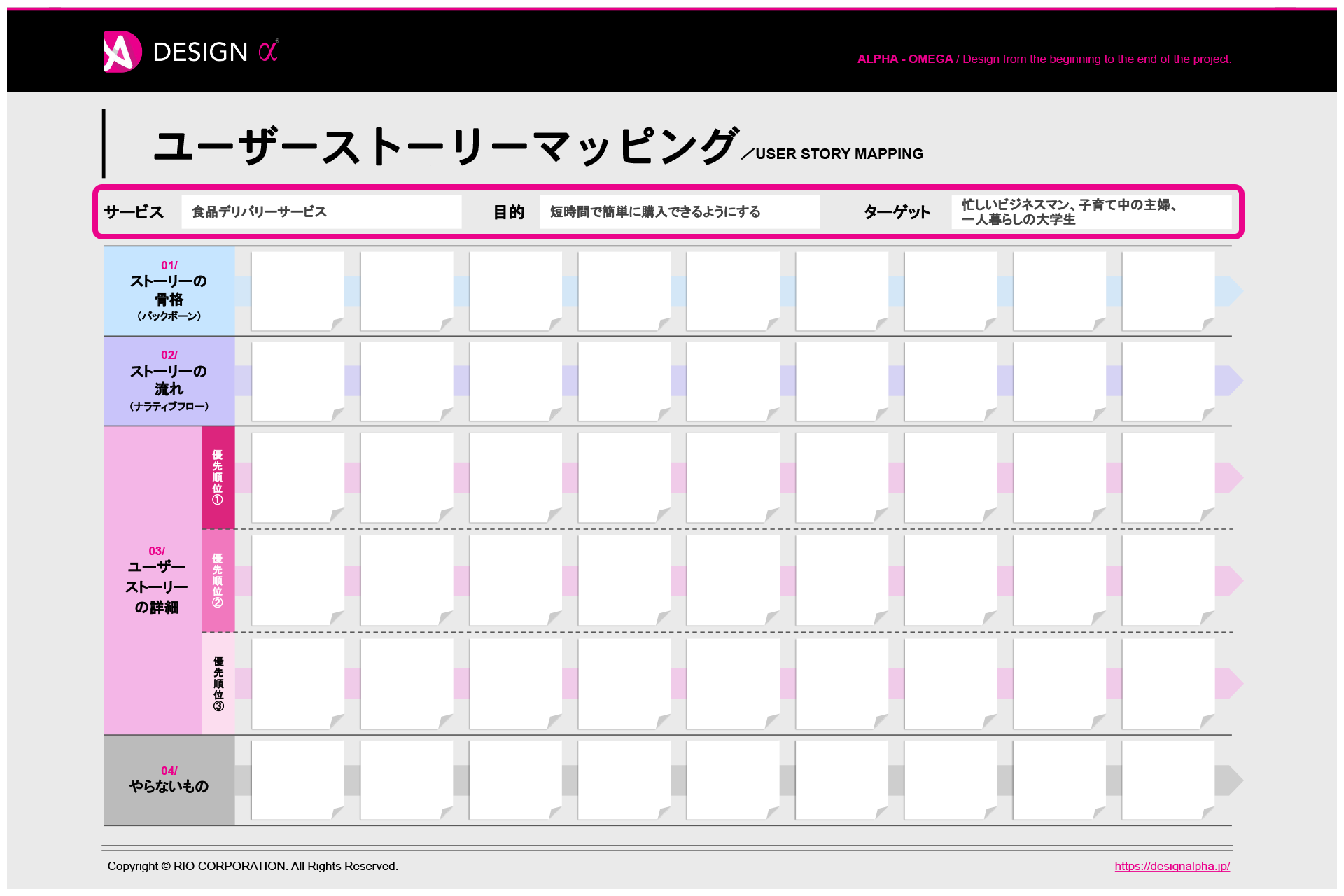
Task: Select the 04/ やらないもの row header
Action: (169, 780)
